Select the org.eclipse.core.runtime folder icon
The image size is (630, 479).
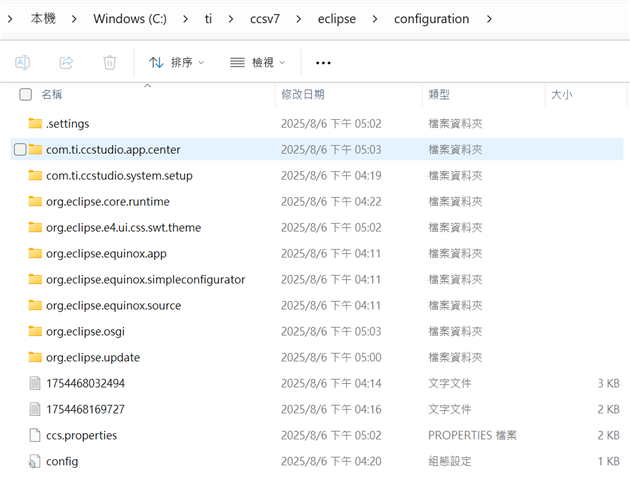point(35,201)
